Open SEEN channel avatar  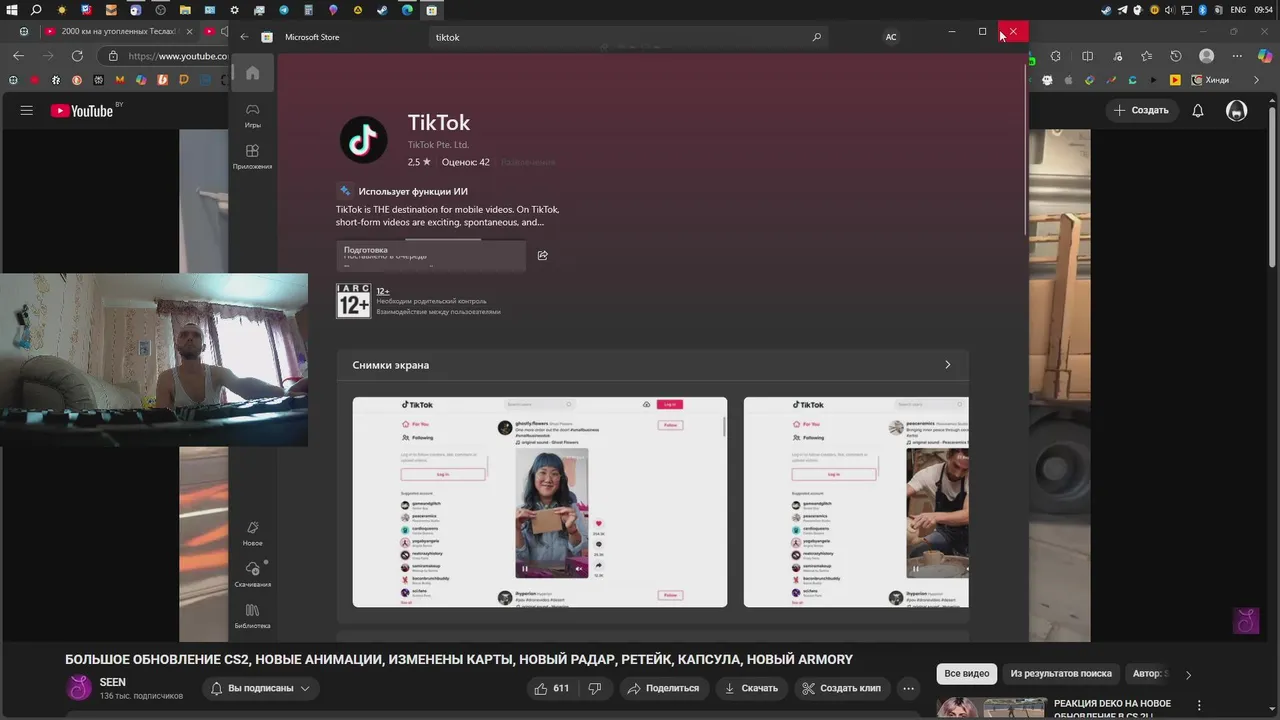coord(78,687)
